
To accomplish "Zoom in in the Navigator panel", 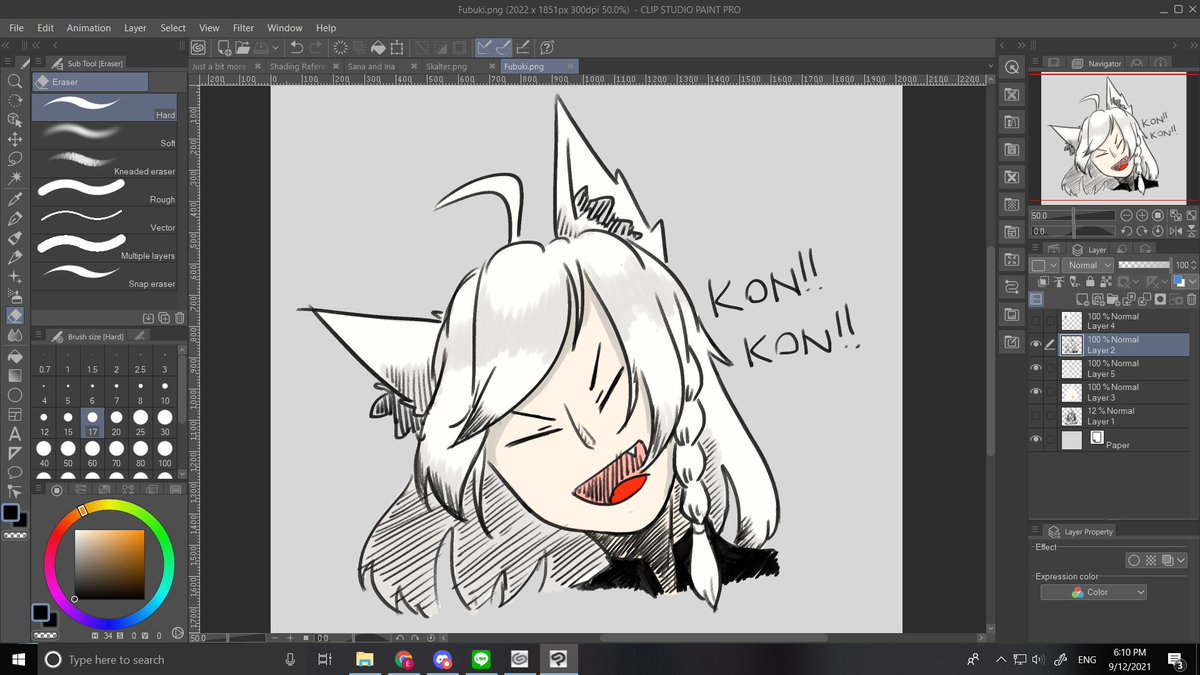I will coord(1142,215).
